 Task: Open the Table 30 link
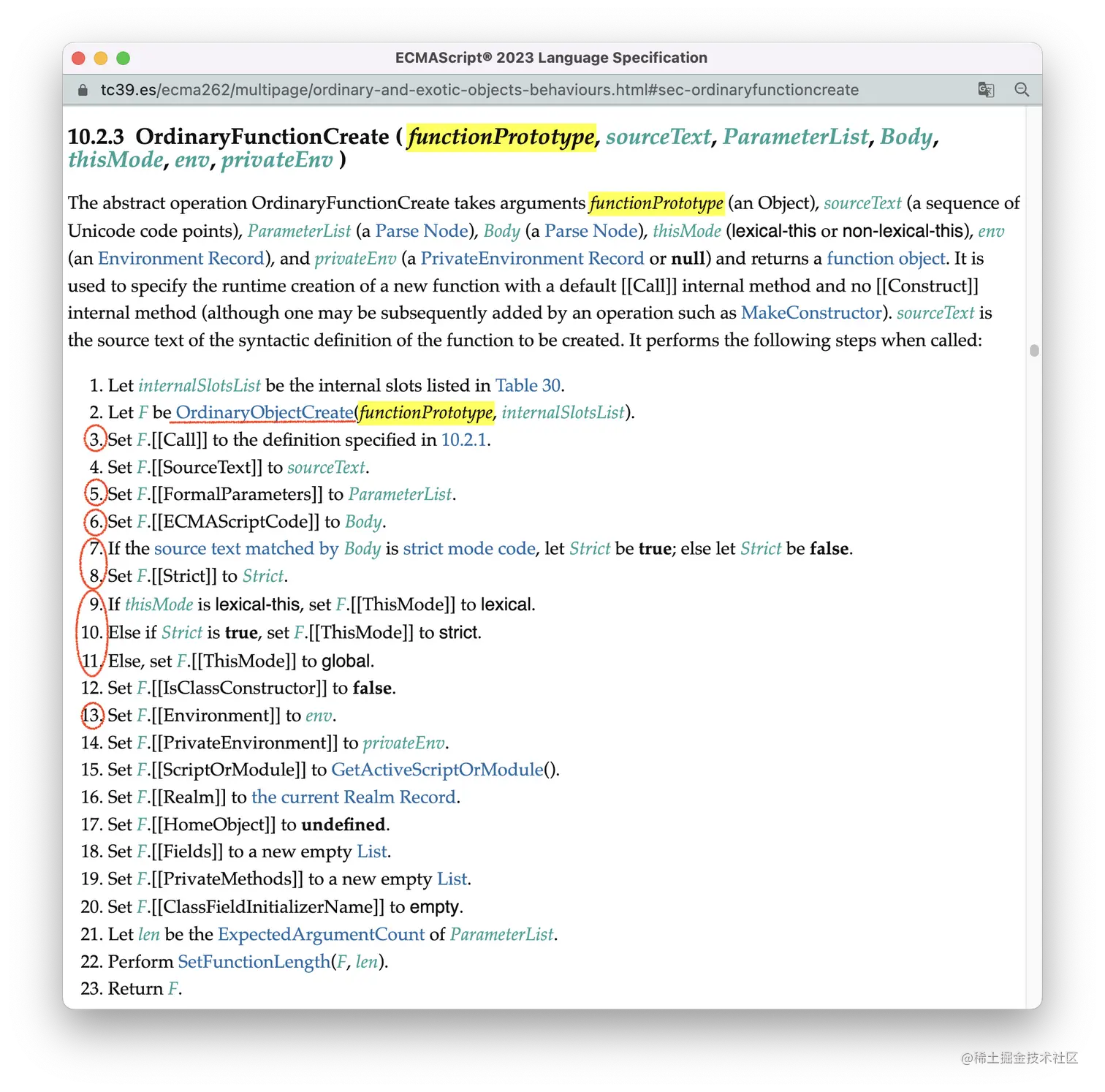[528, 385]
